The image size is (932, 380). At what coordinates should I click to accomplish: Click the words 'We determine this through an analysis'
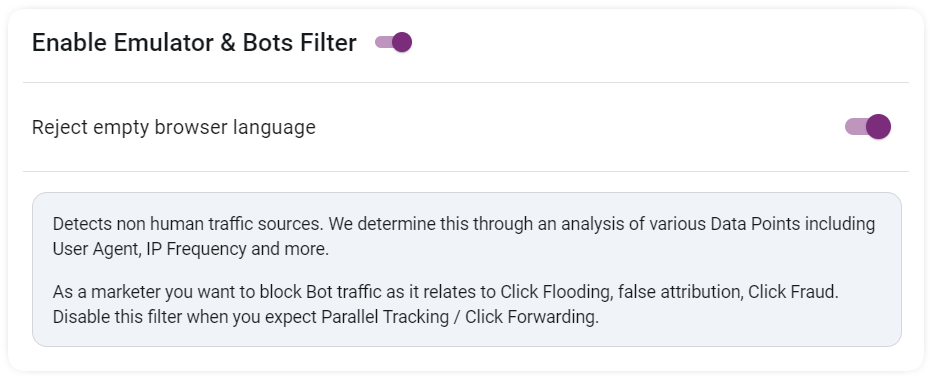[x=443, y=224]
